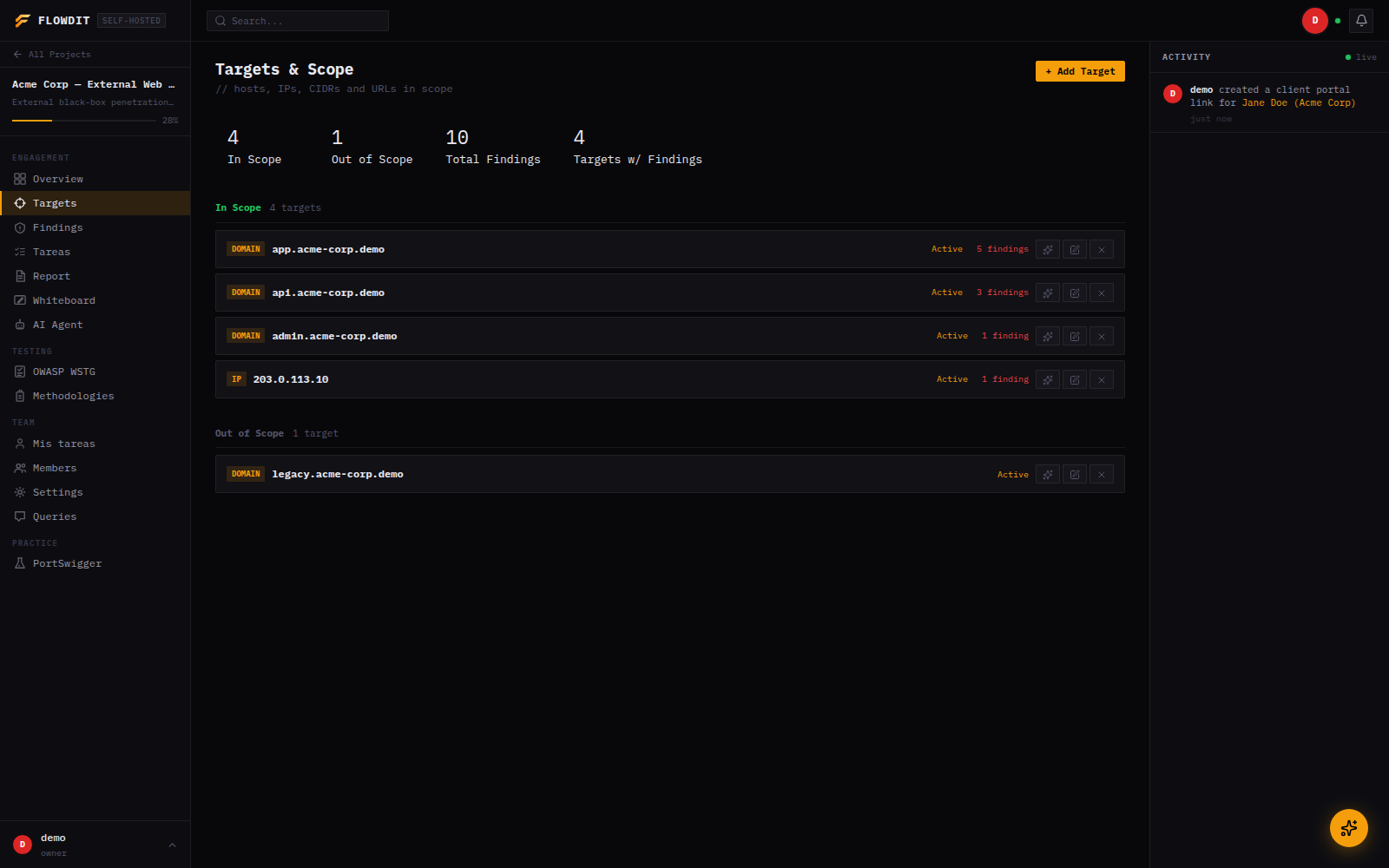Click the Flowdit logo

click(x=52, y=21)
